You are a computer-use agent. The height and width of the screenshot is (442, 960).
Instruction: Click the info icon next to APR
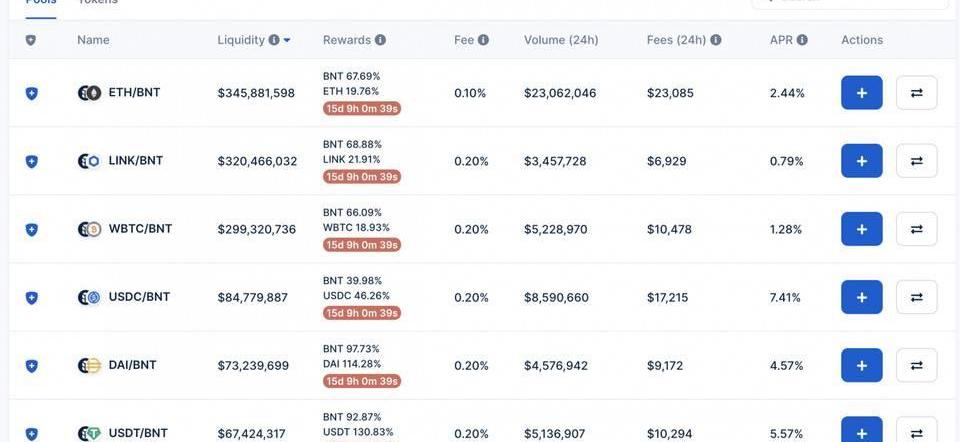[x=802, y=40]
